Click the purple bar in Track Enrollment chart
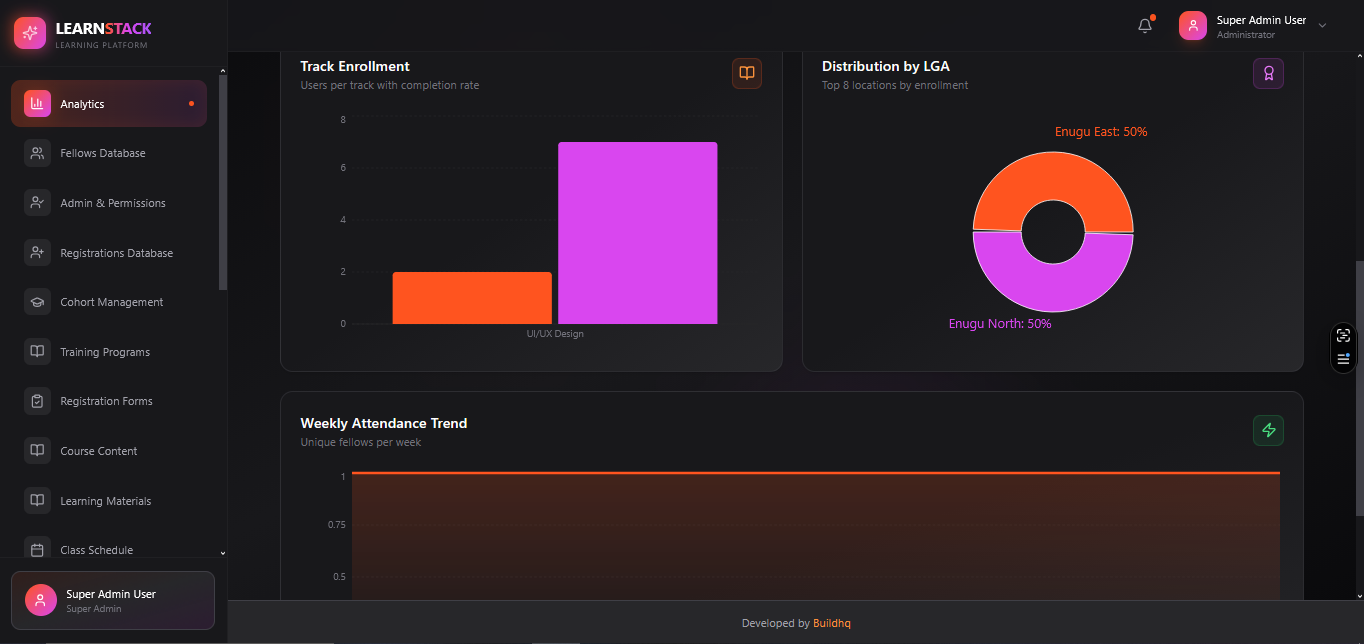This screenshot has height=644, width=1364. click(637, 233)
